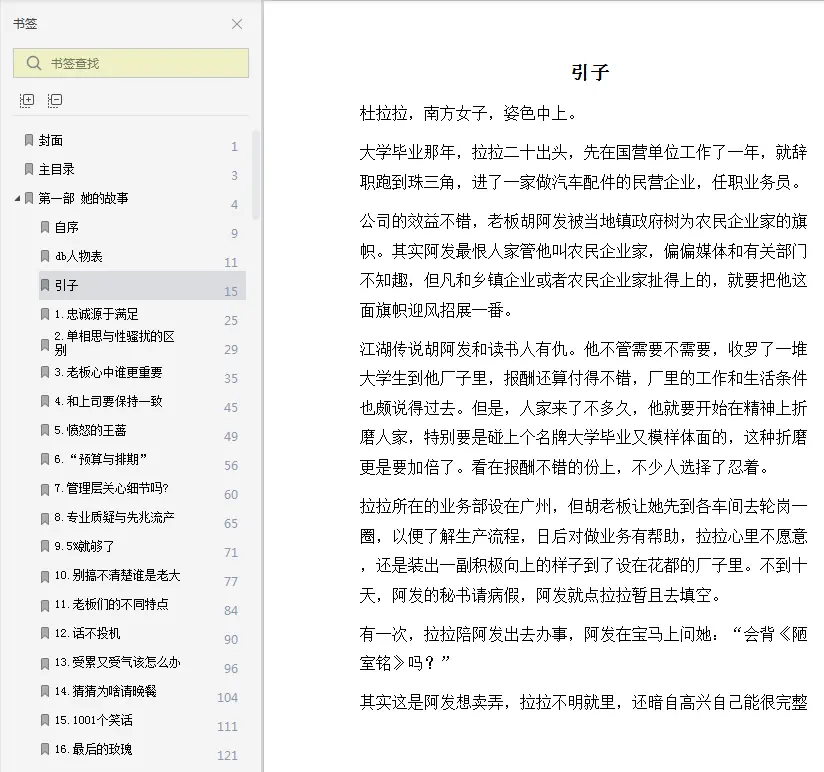824x772 pixels.
Task: Jump to the 自序 bookmark
Action: (66, 227)
